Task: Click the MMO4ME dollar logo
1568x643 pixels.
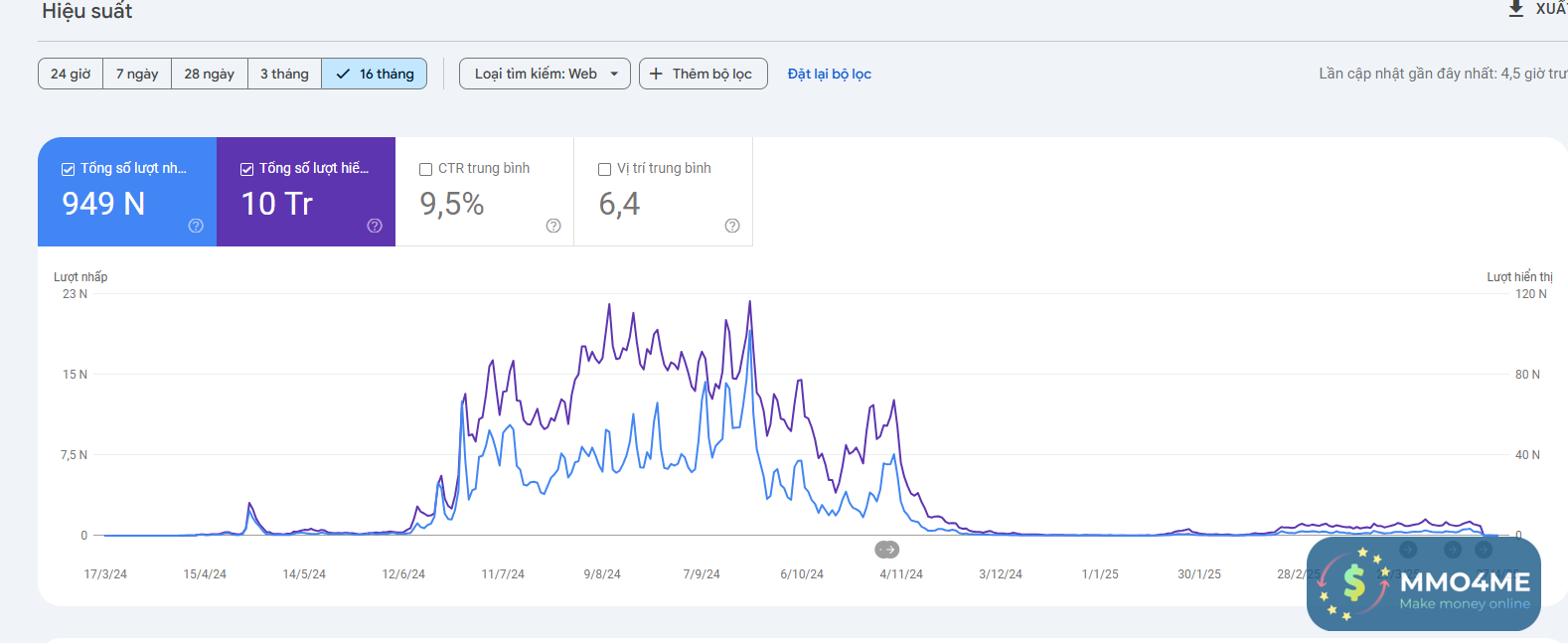Action: tap(1353, 583)
